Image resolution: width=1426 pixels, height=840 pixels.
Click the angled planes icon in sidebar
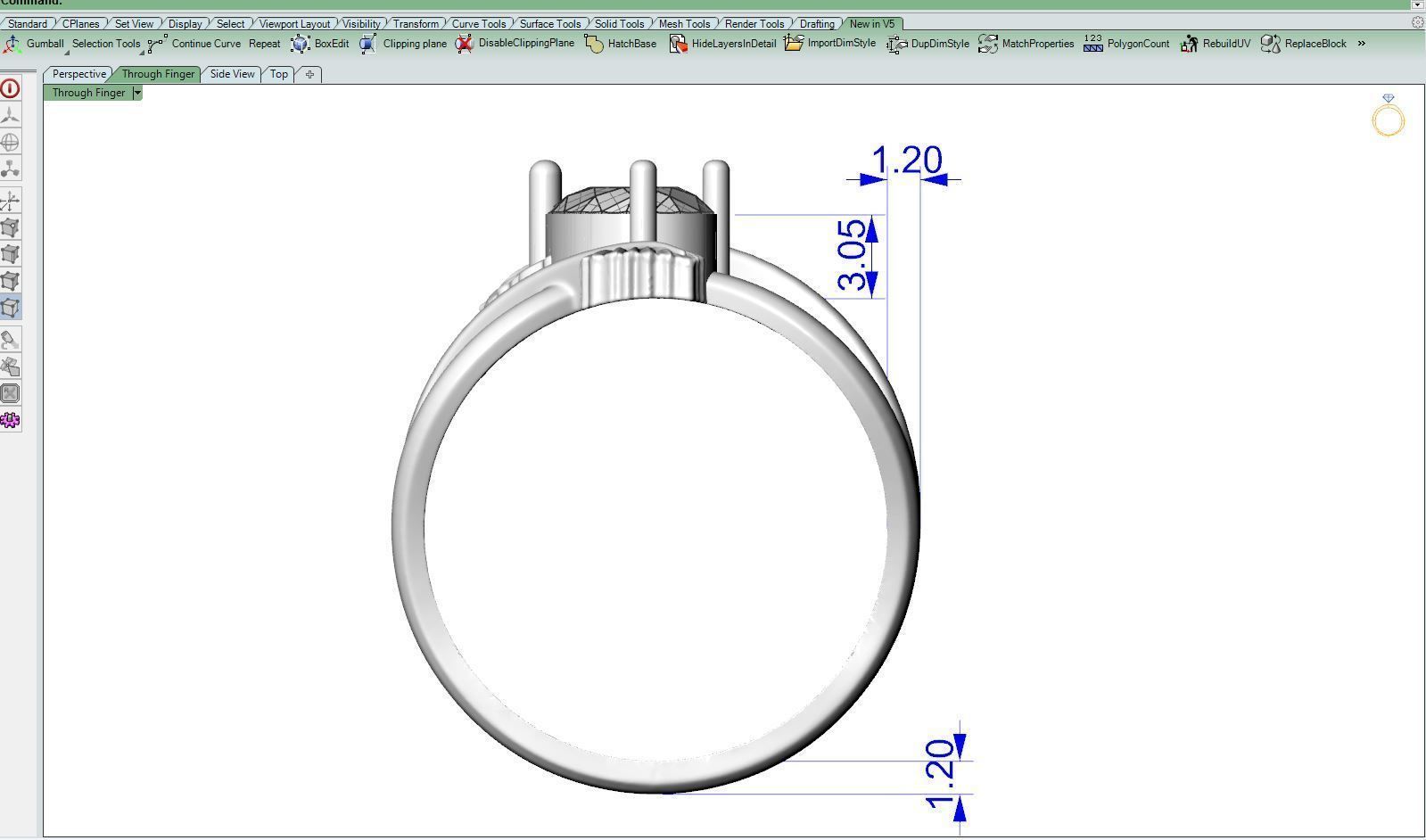11,366
